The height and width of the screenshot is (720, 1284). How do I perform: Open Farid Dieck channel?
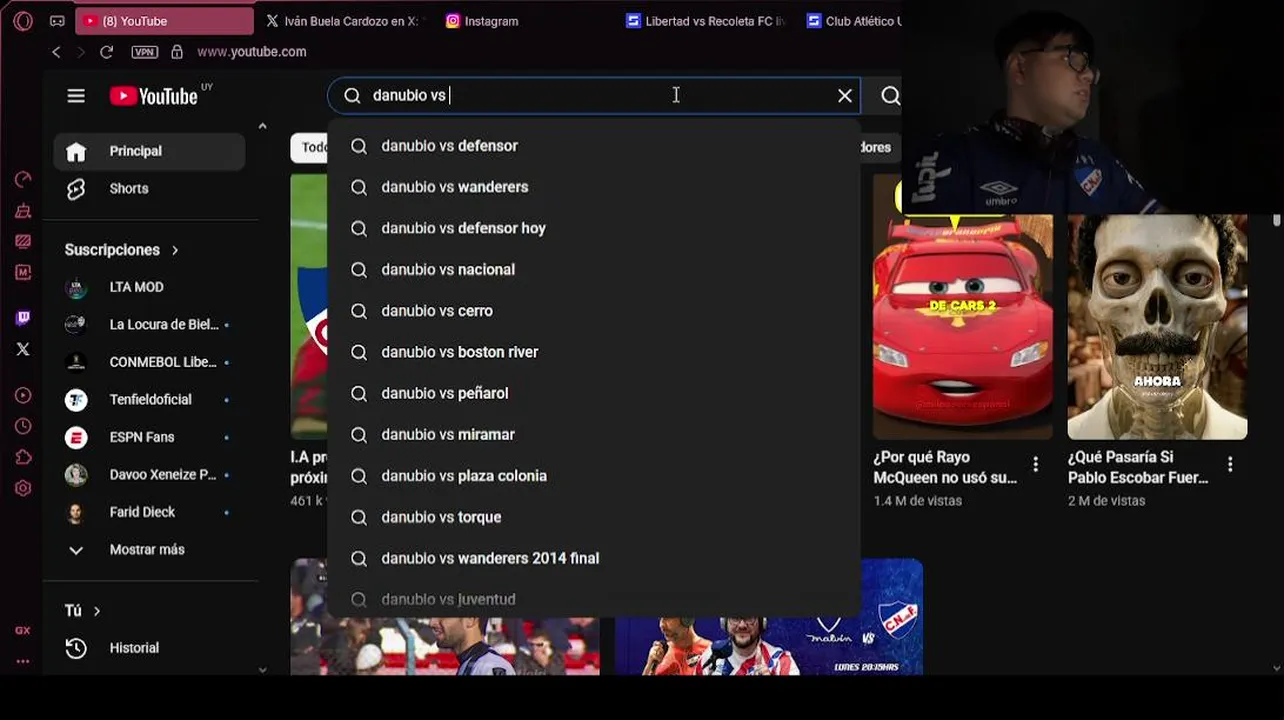(x=149, y=512)
